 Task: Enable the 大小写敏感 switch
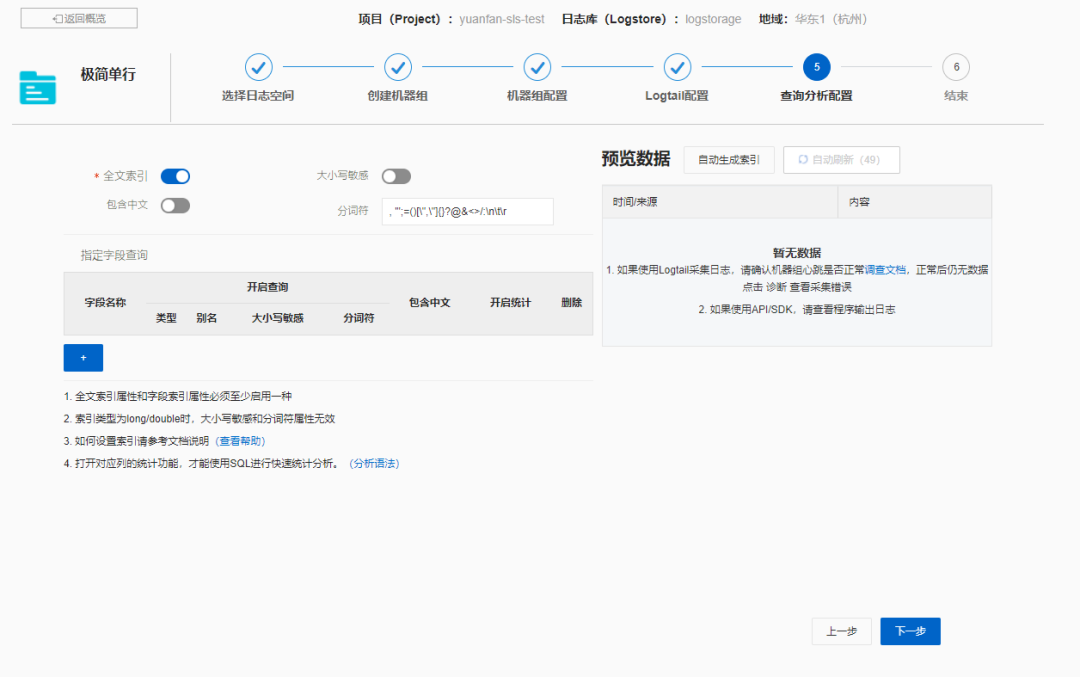(x=396, y=176)
